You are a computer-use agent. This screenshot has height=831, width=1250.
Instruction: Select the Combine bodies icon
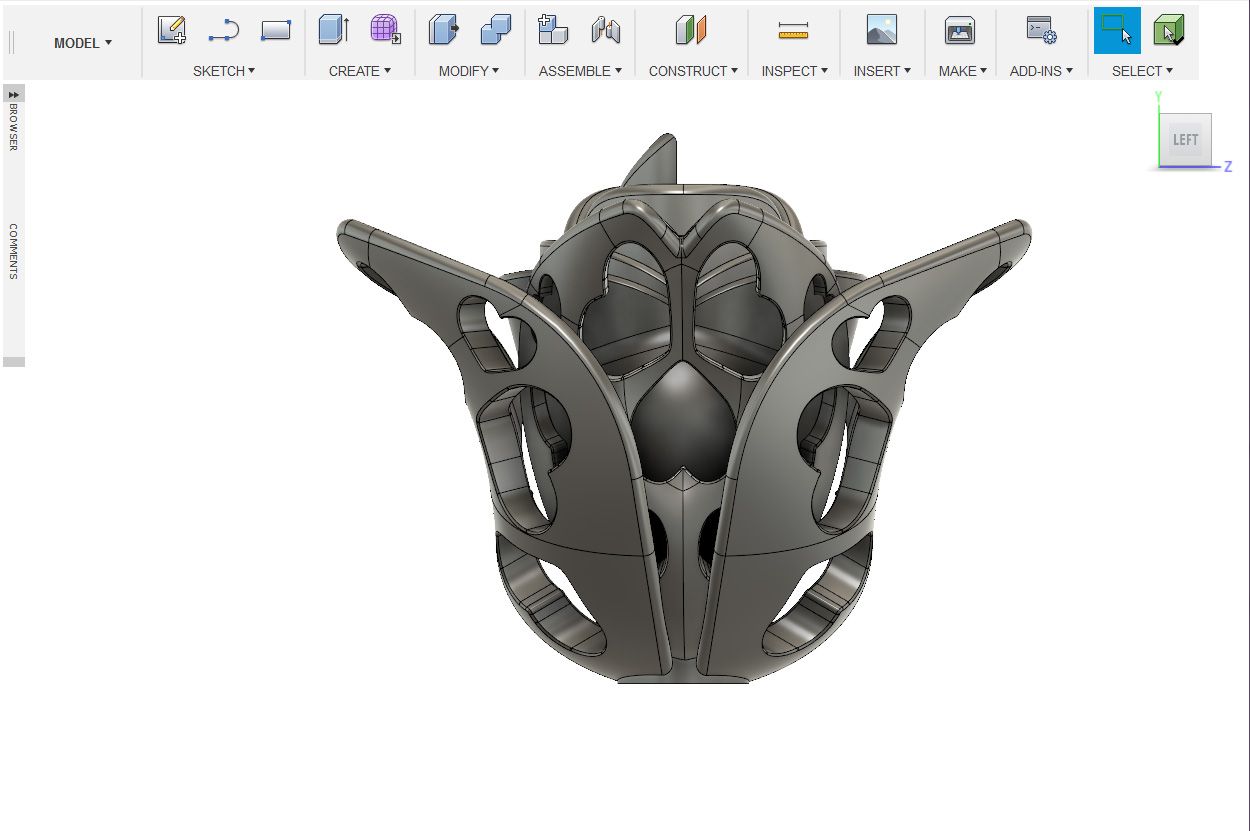(x=495, y=31)
